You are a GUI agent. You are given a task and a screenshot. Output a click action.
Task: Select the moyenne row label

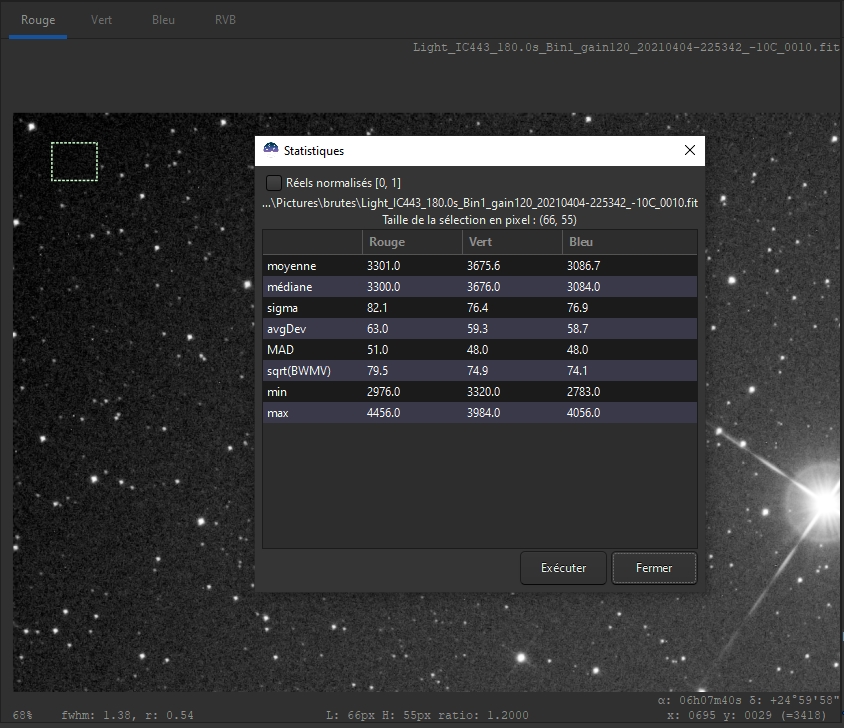pyautogui.click(x=292, y=266)
